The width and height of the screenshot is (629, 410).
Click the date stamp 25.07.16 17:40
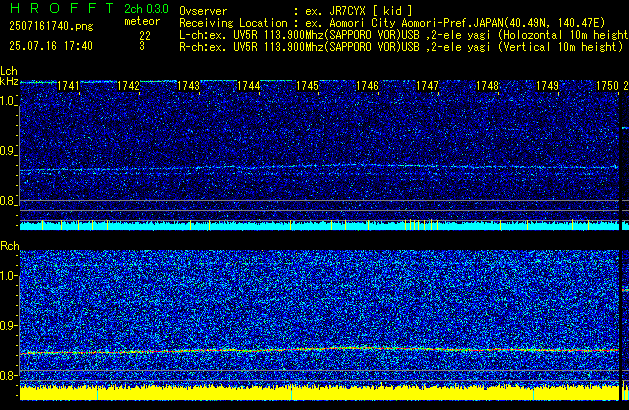pyautogui.click(x=51, y=46)
